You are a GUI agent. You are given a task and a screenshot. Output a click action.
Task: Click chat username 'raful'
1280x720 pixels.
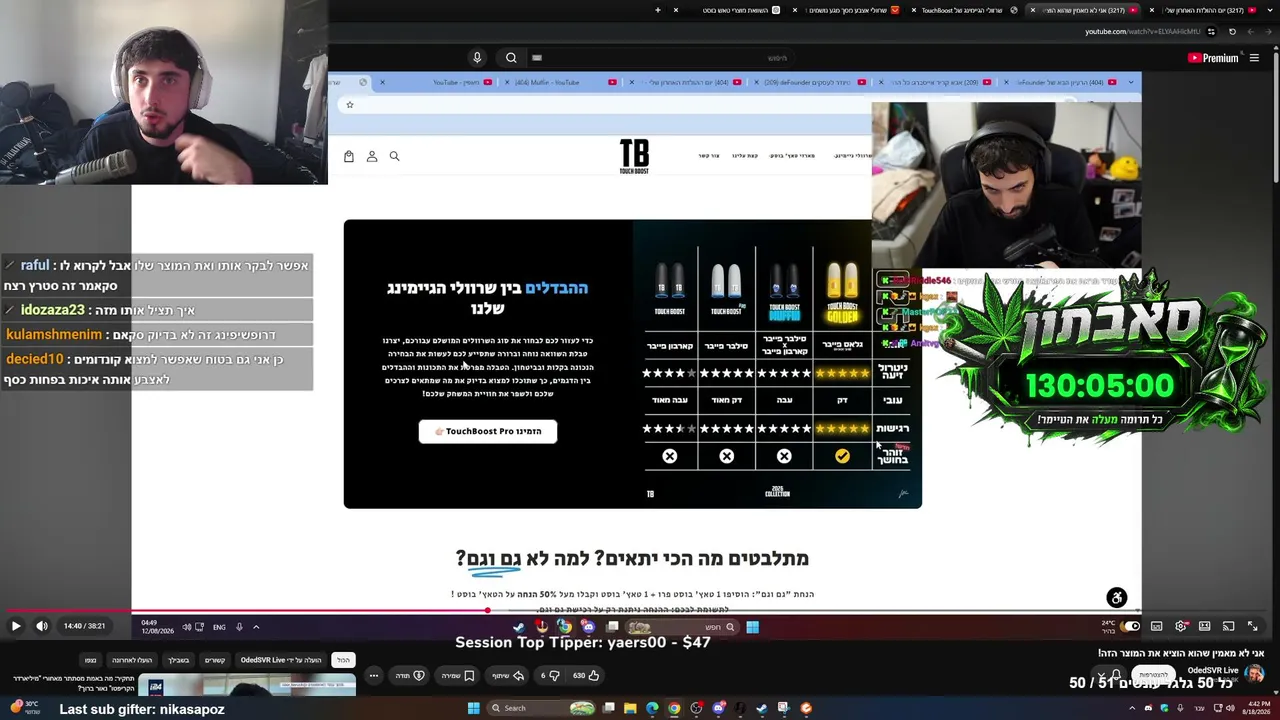click(35, 266)
